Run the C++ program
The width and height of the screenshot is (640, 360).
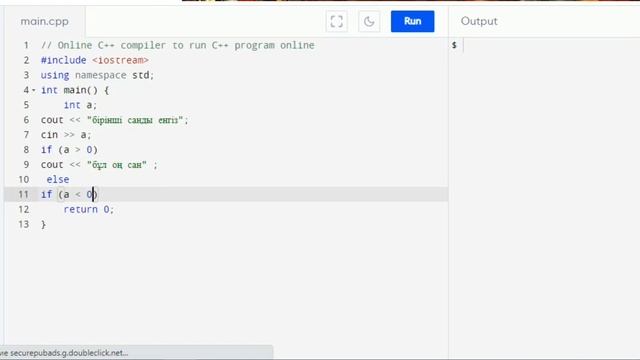412,21
